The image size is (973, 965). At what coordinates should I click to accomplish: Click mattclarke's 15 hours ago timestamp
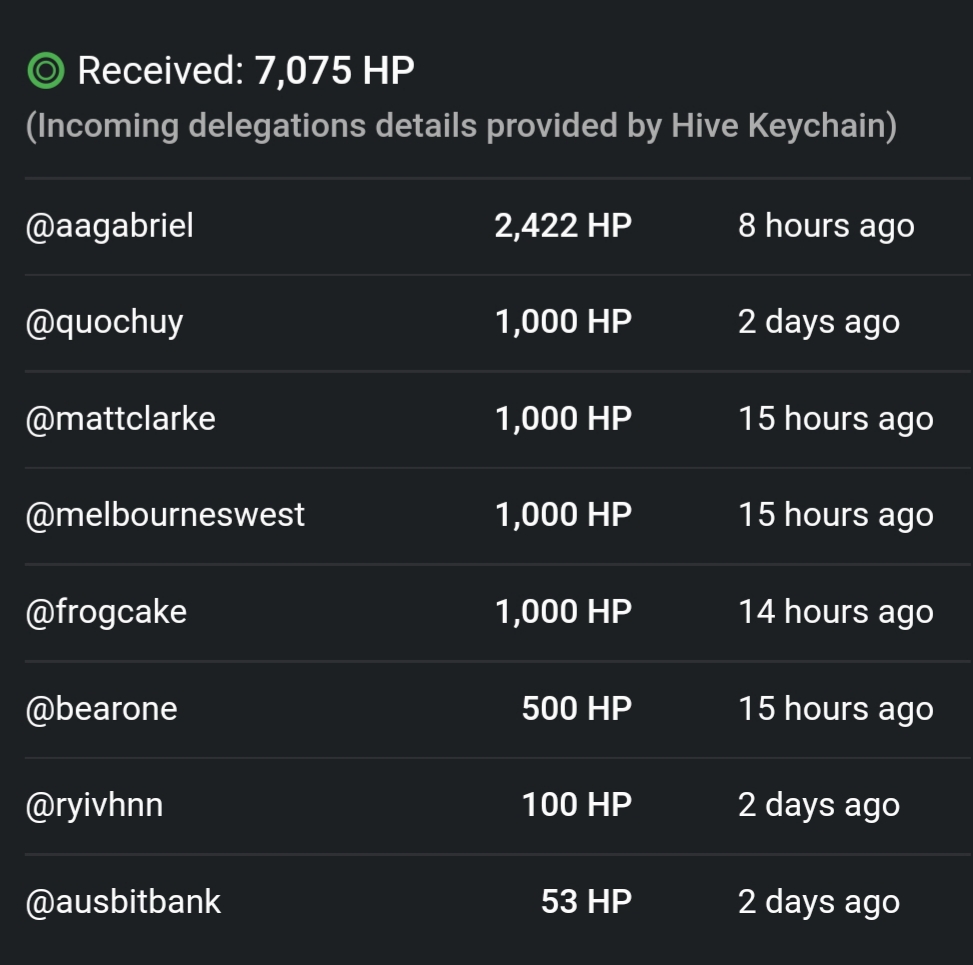[x=836, y=420]
